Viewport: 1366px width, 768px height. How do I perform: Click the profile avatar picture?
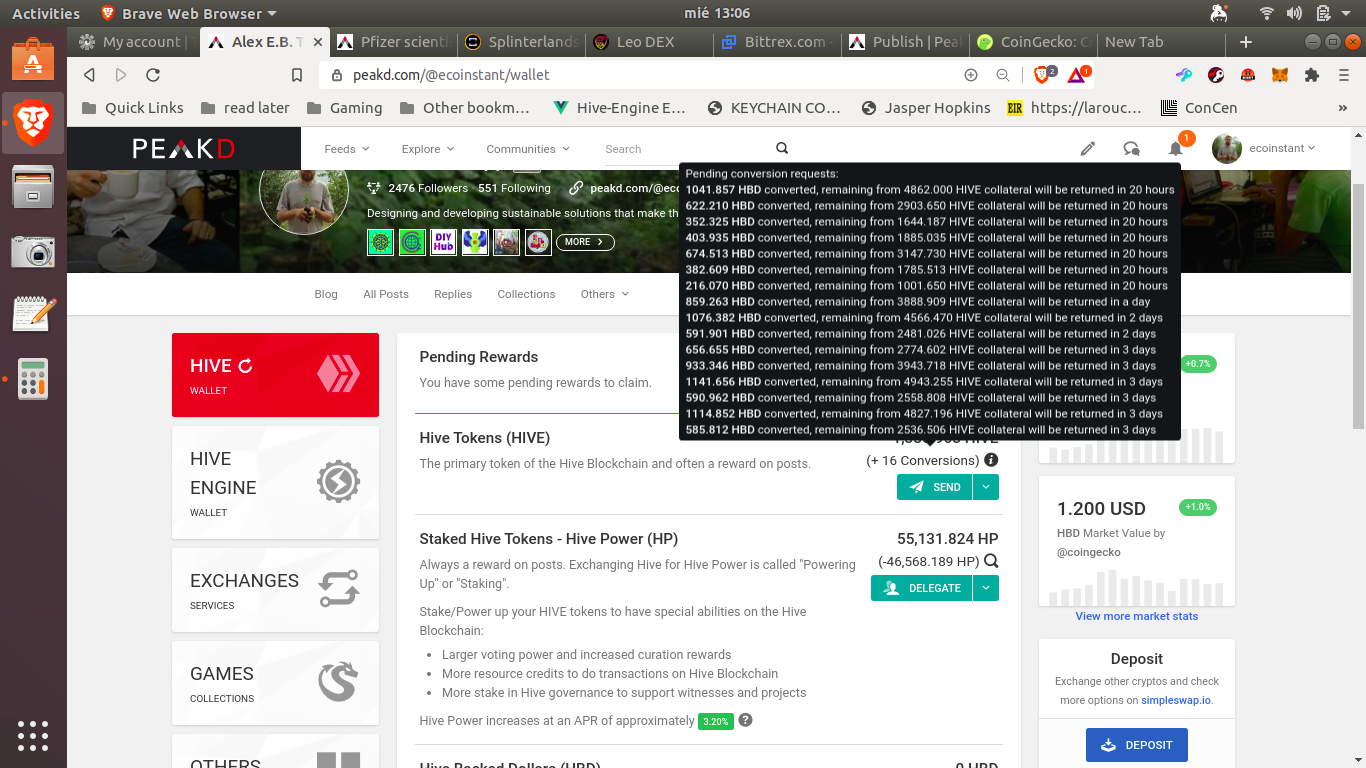point(304,188)
